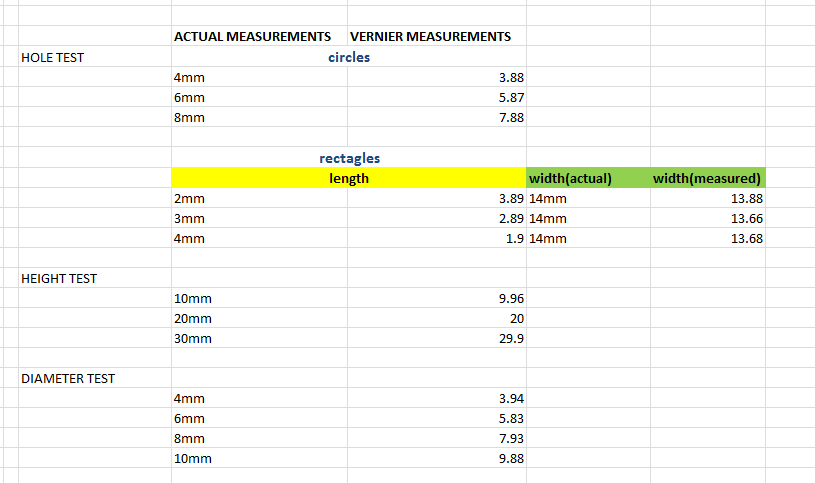Click the cell with value 2.89
Screen dimensions: 815x483
pos(437,218)
